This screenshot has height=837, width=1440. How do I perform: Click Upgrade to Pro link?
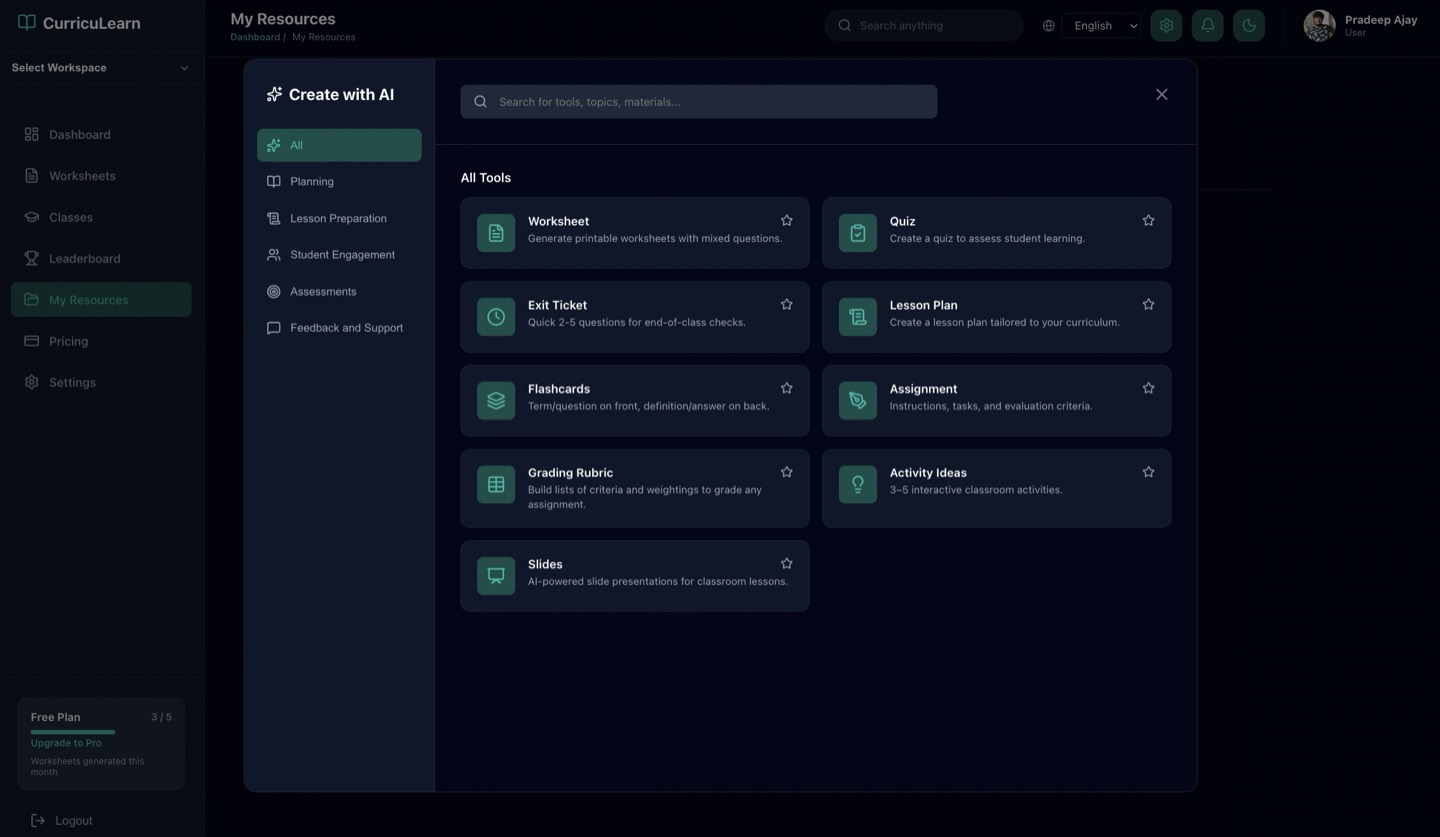click(x=66, y=743)
